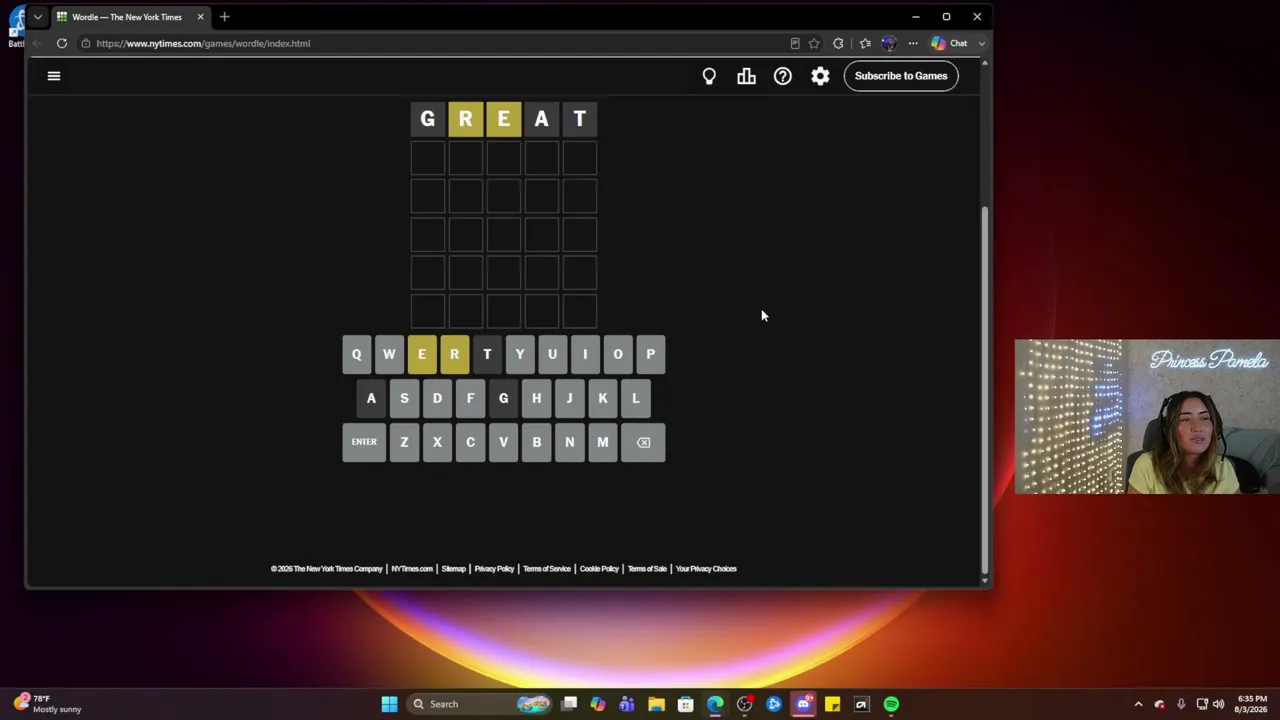
Task: Tap the O key on the Wordle keyboard
Action: coord(618,354)
